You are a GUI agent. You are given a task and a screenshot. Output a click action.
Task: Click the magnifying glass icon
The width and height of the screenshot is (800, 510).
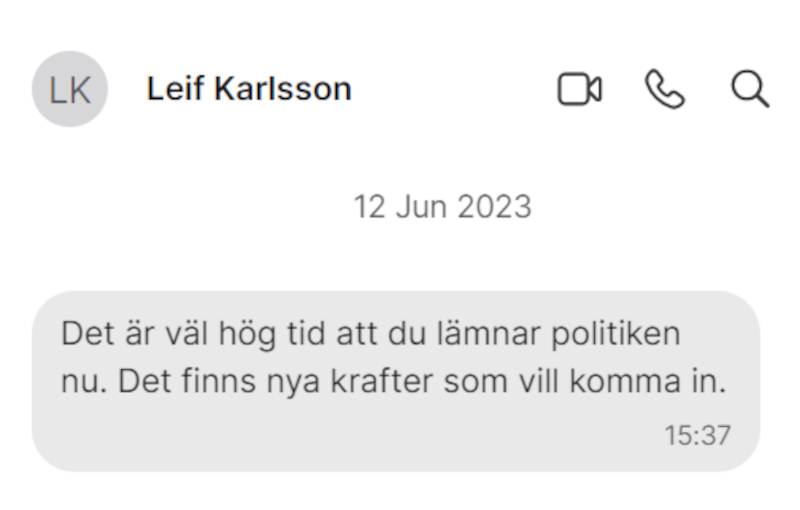749,90
